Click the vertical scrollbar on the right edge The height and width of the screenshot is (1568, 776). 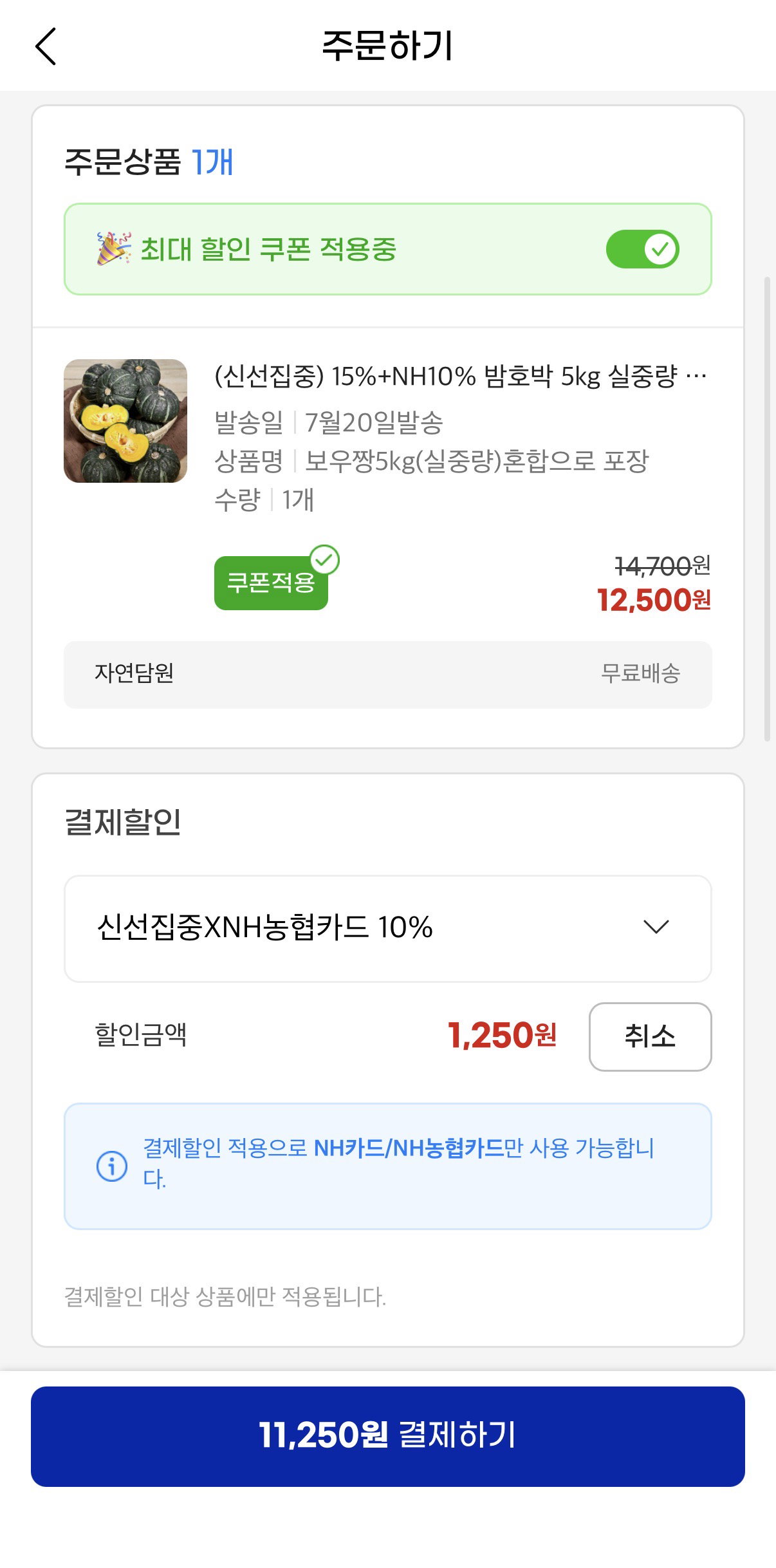[767, 509]
